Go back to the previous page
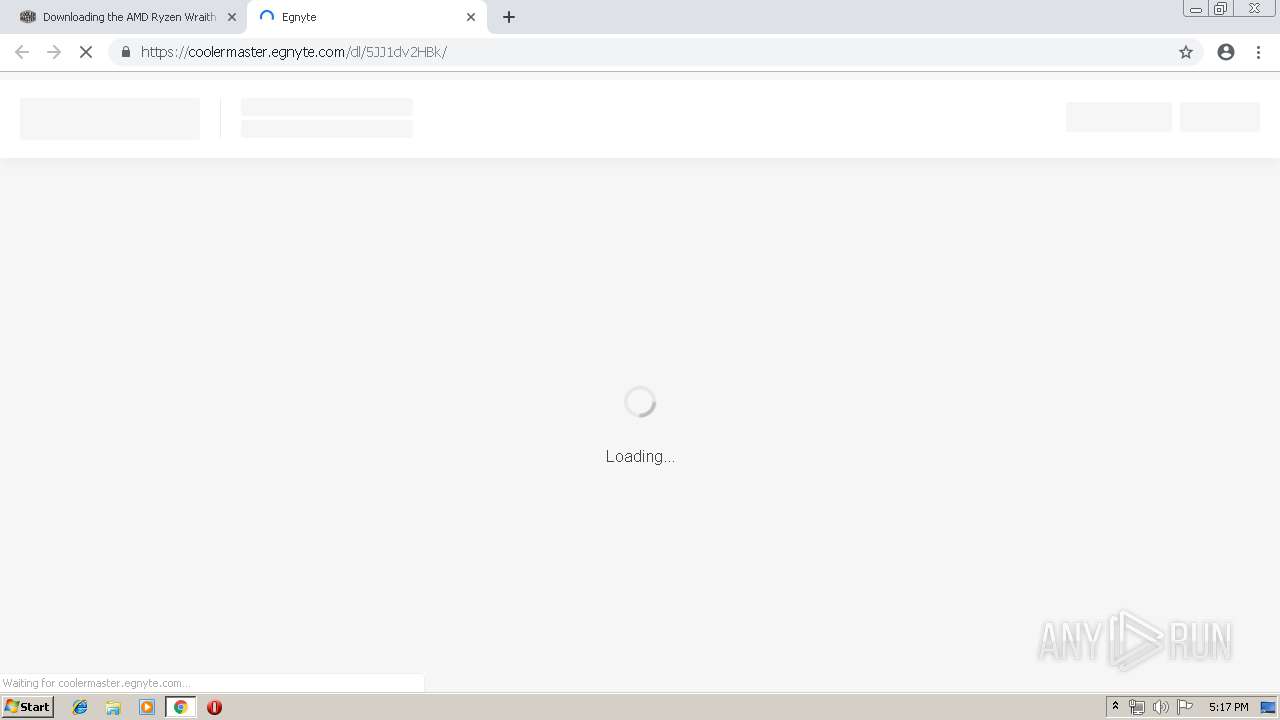Screen dimensions: 1280x720 [x=22, y=52]
